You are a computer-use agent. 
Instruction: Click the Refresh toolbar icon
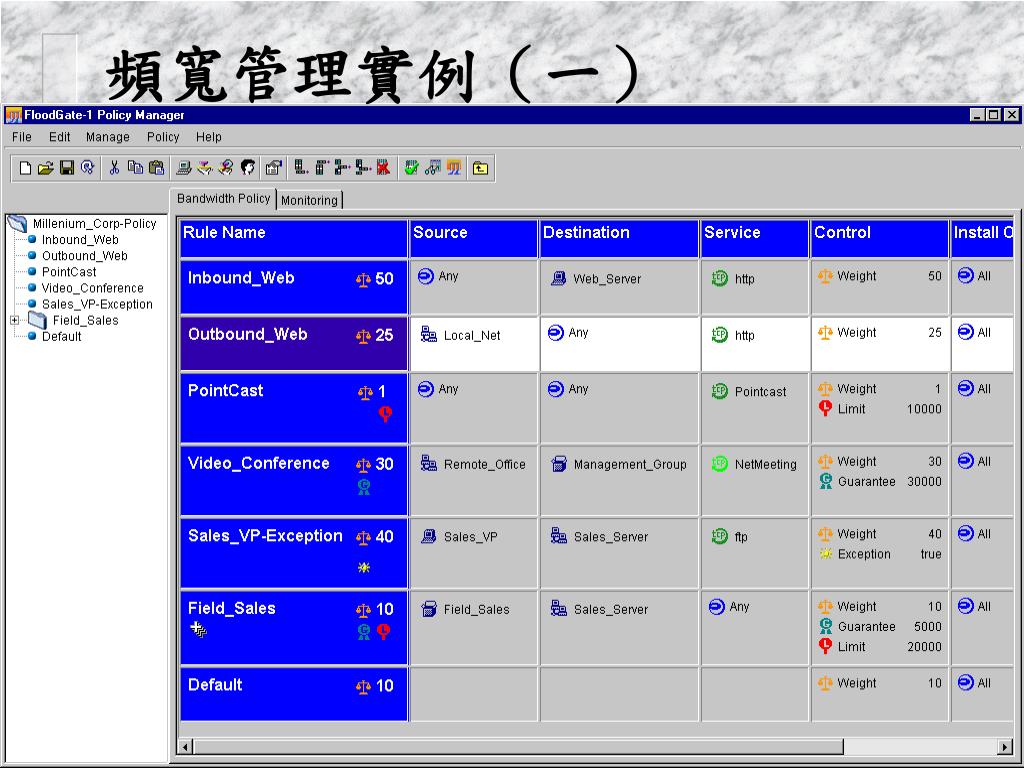click(x=88, y=168)
